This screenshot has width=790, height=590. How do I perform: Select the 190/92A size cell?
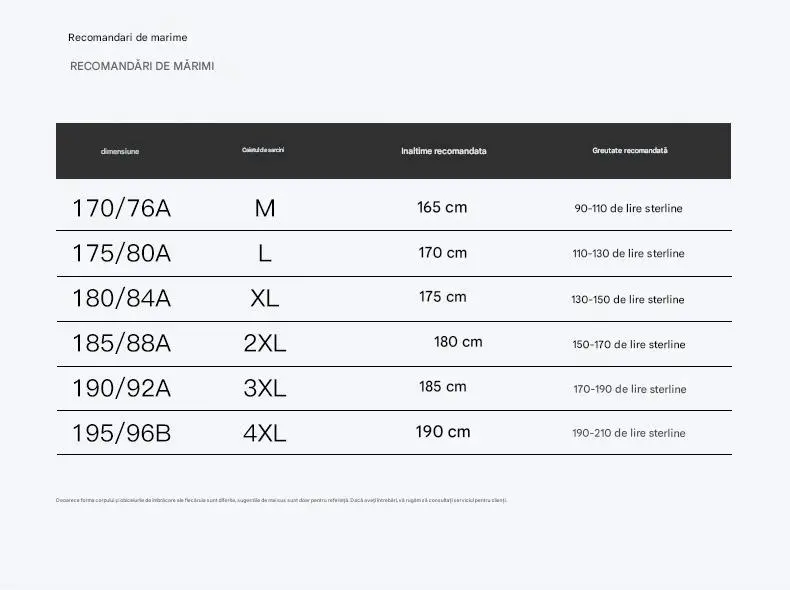click(121, 388)
